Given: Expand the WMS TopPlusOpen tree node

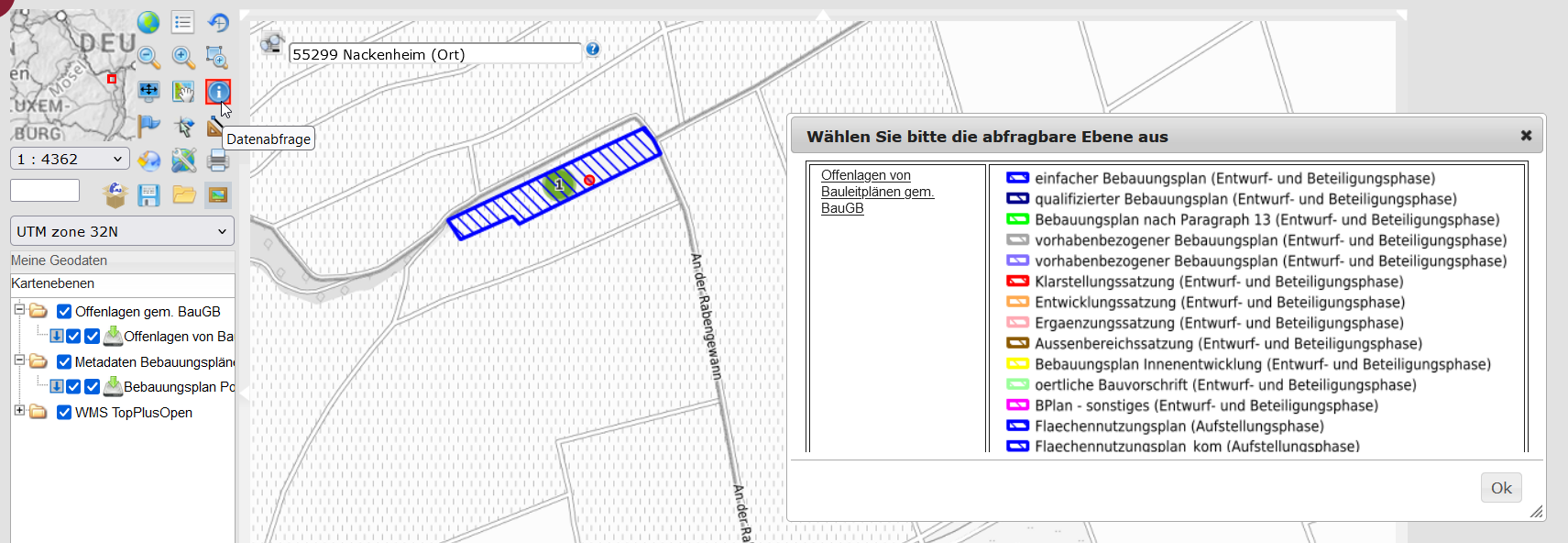Looking at the screenshot, I should point(19,411).
